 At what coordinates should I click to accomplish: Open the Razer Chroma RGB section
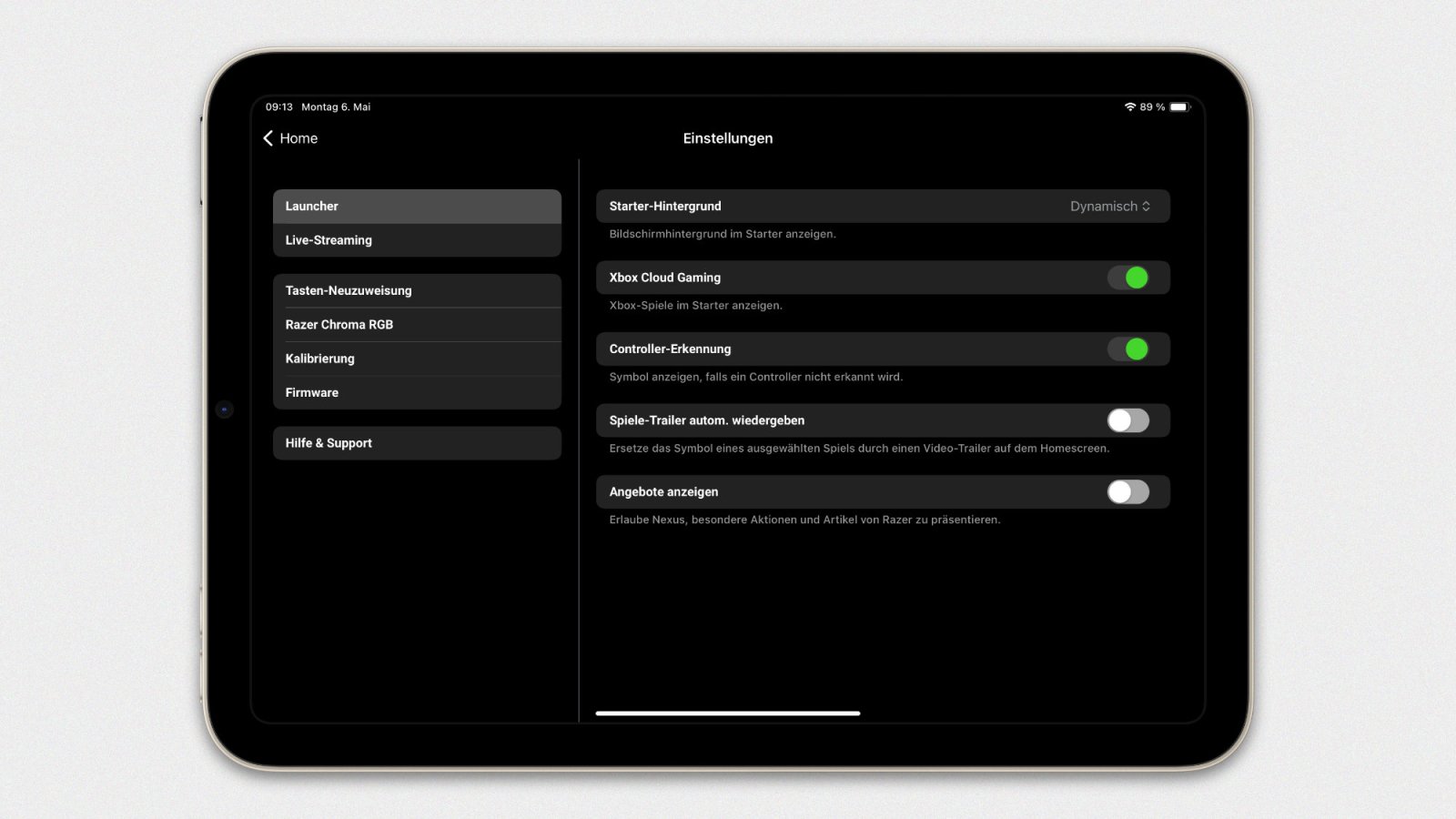[417, 325]
